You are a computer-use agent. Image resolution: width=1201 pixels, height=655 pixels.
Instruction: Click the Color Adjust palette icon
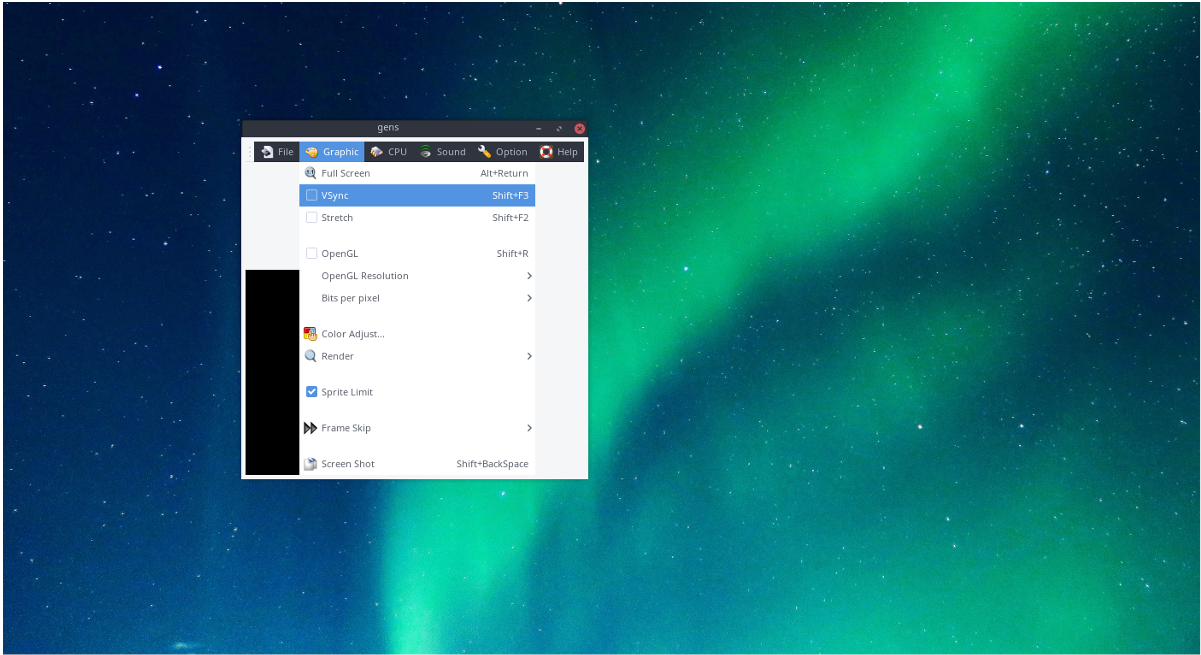[310, 333]
